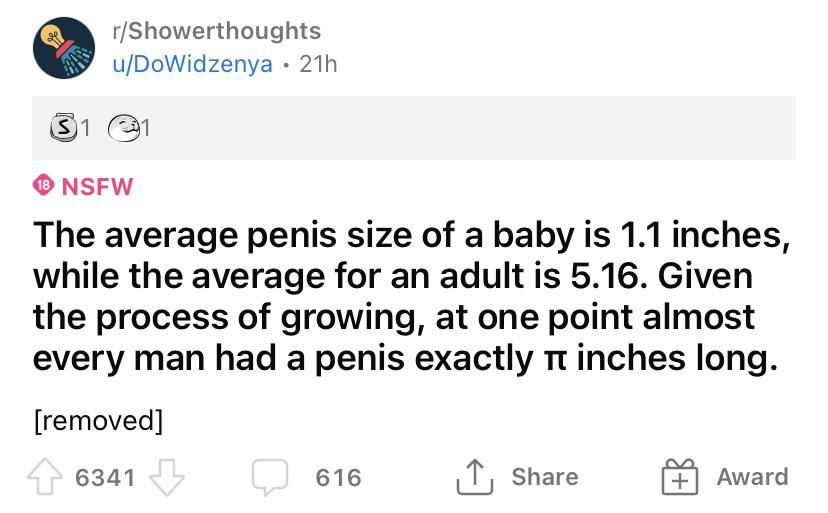Open the Showerthoughts subreddit avatar icon
This screenshot has width=828, height=513.
click(64, 48)
